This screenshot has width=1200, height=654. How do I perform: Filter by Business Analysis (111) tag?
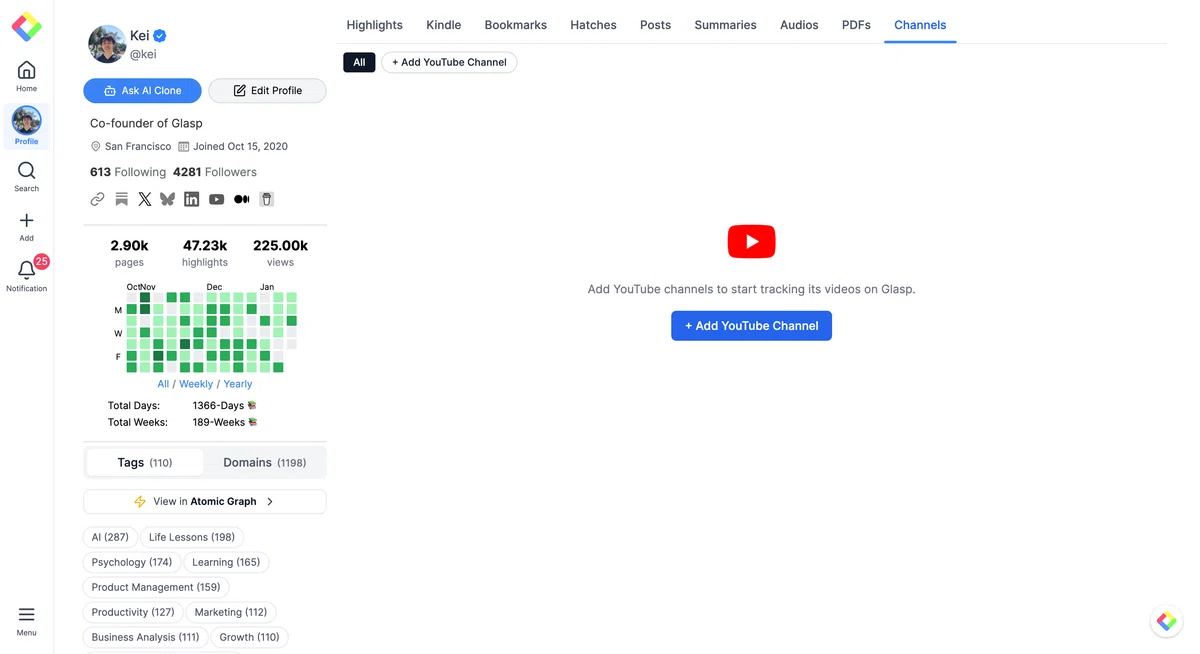[146, 637]
